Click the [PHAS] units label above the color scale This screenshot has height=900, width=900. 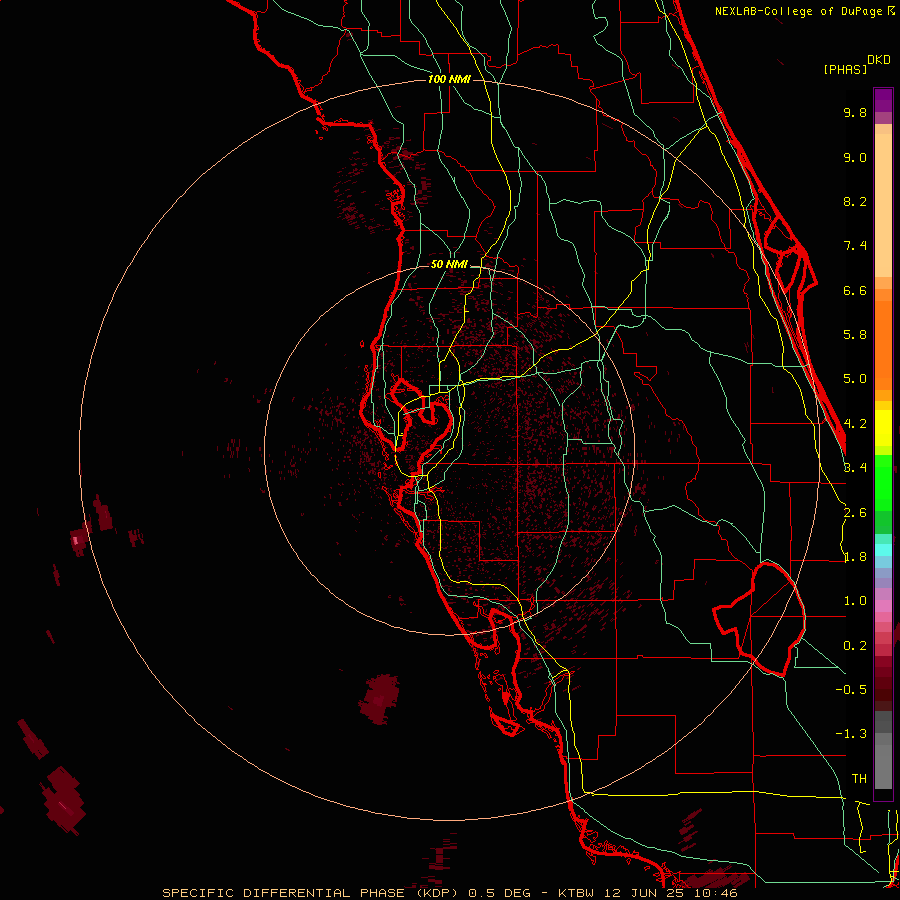point(845,69)
